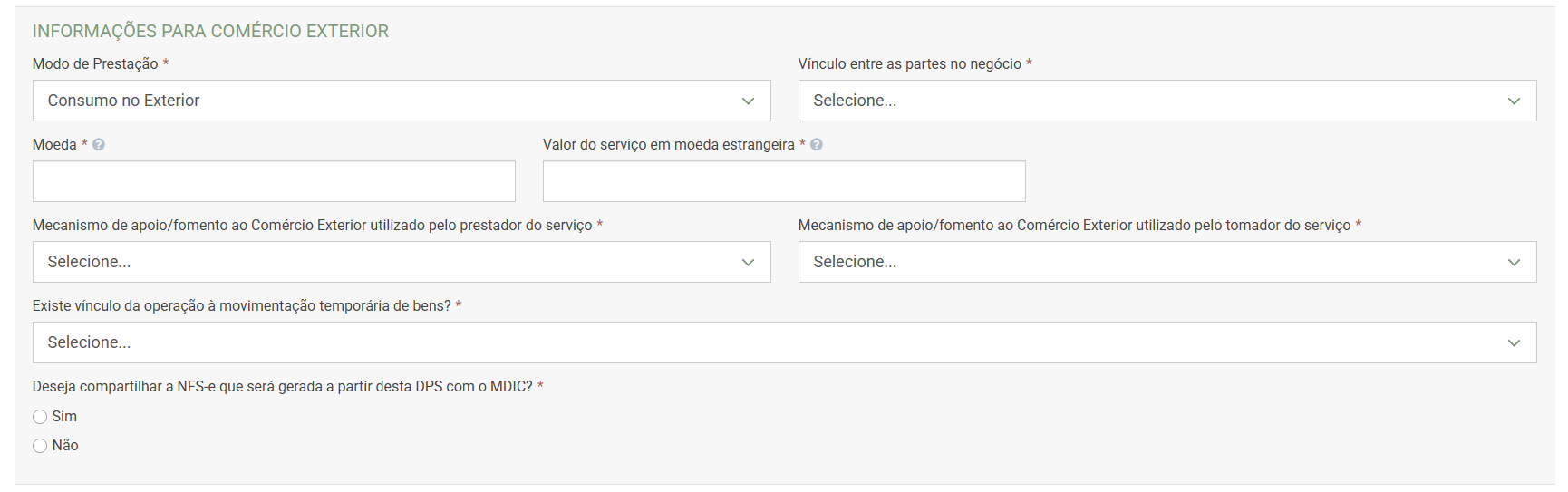The height and width of the screenshot is (492, 1568).
Task: Click the 'Não' label text for MDIC sharing
Action: (65, 446)
